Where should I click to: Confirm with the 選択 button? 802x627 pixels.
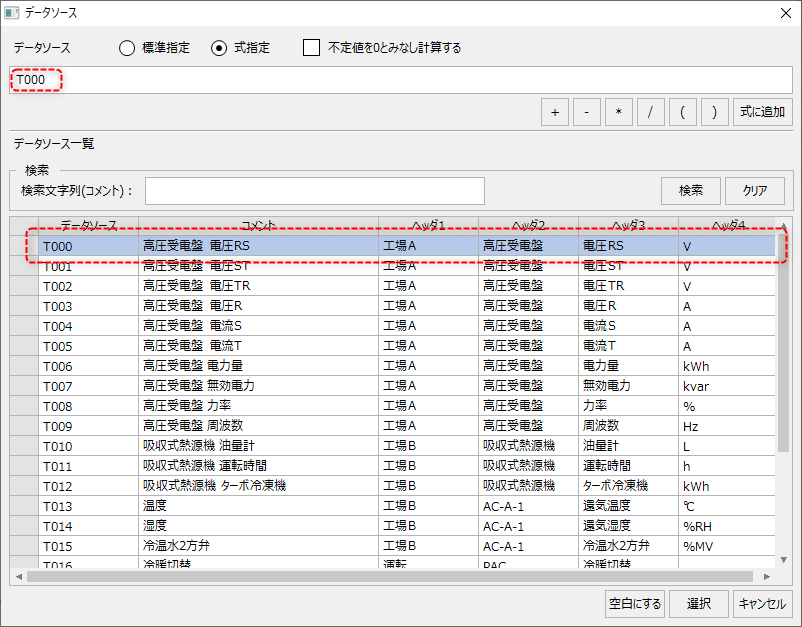tap(698, 603)
